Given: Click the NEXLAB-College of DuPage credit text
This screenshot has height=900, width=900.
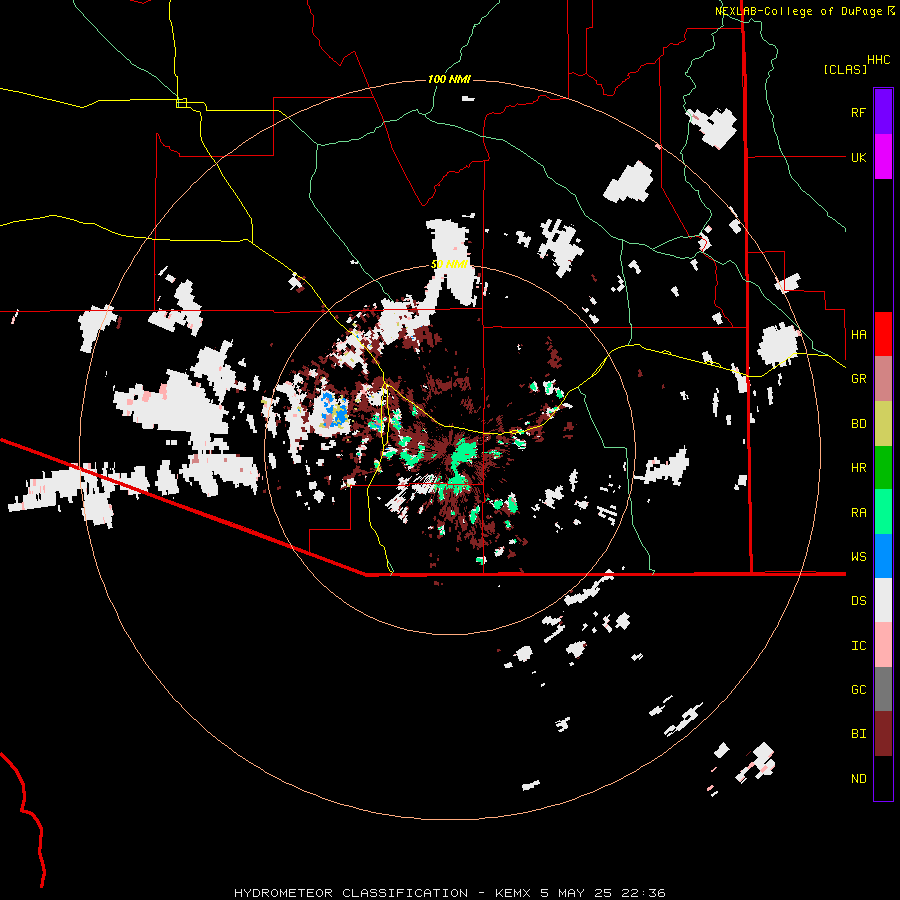Looking at the screenshot, I should coord(798,11).
